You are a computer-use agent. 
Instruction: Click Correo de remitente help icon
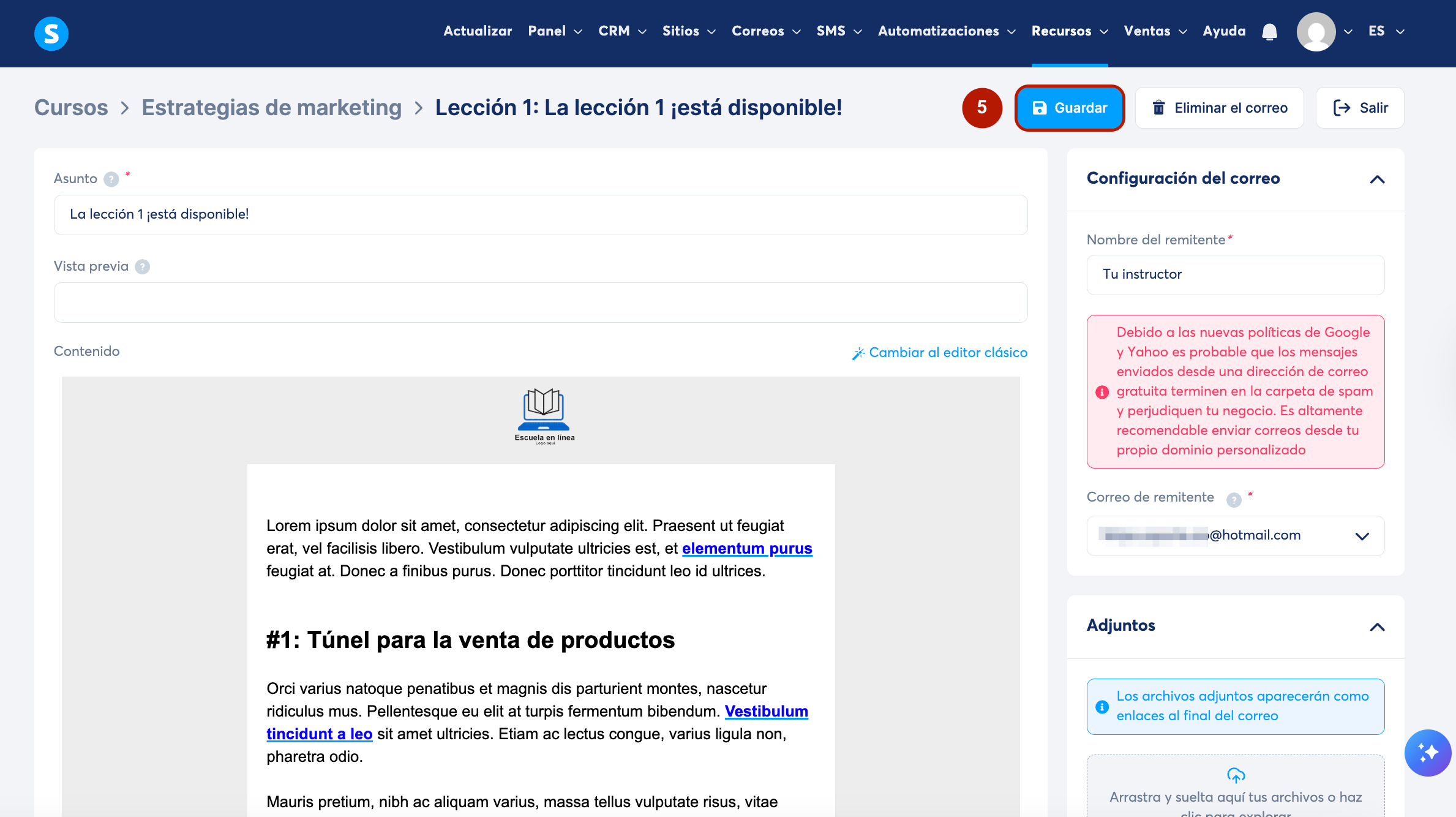[x=1234, y=499]
